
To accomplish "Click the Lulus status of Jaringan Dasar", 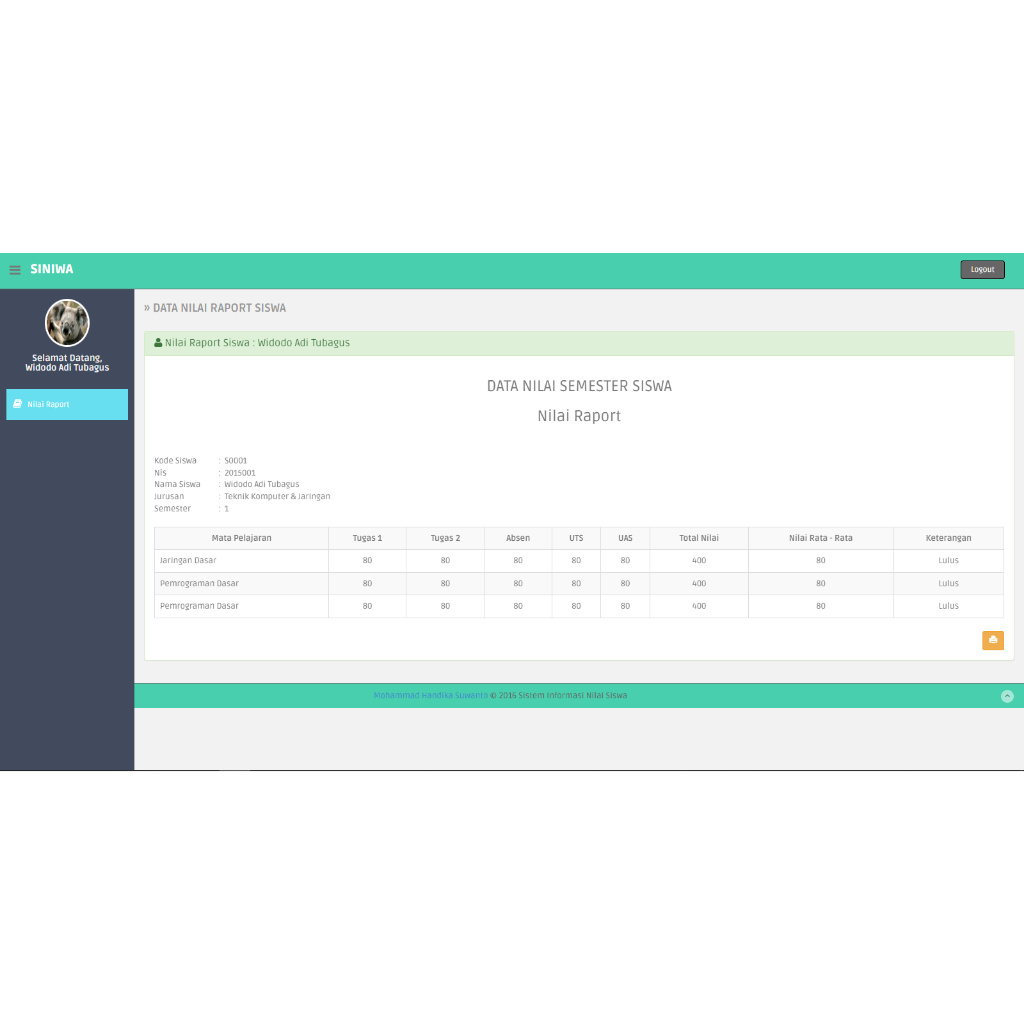I will point(947,560).
